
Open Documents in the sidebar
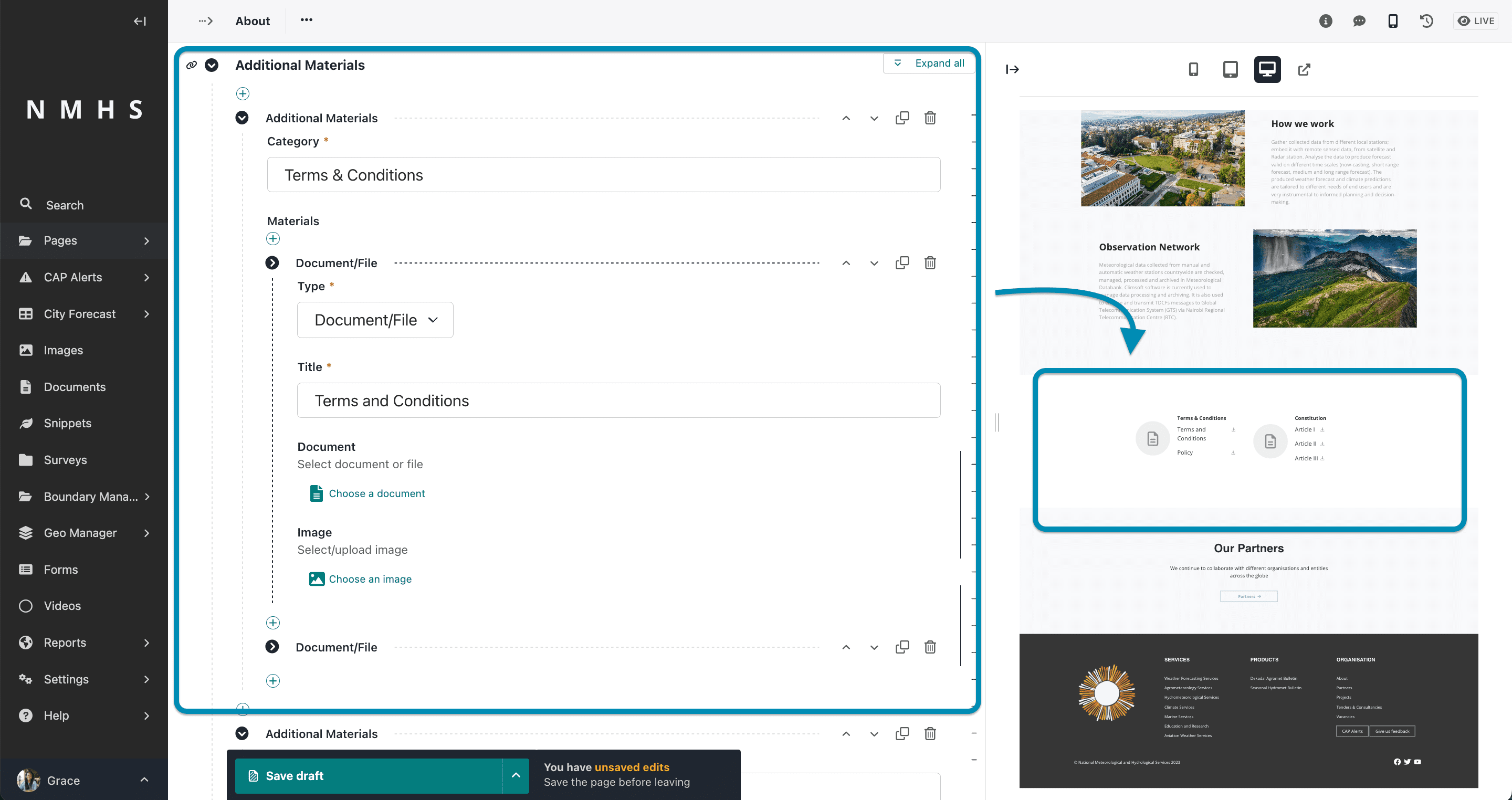(84, 387)
